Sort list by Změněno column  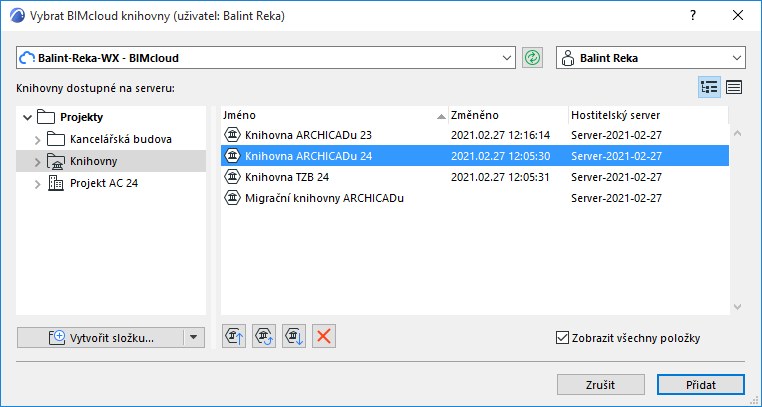(508, 116)
